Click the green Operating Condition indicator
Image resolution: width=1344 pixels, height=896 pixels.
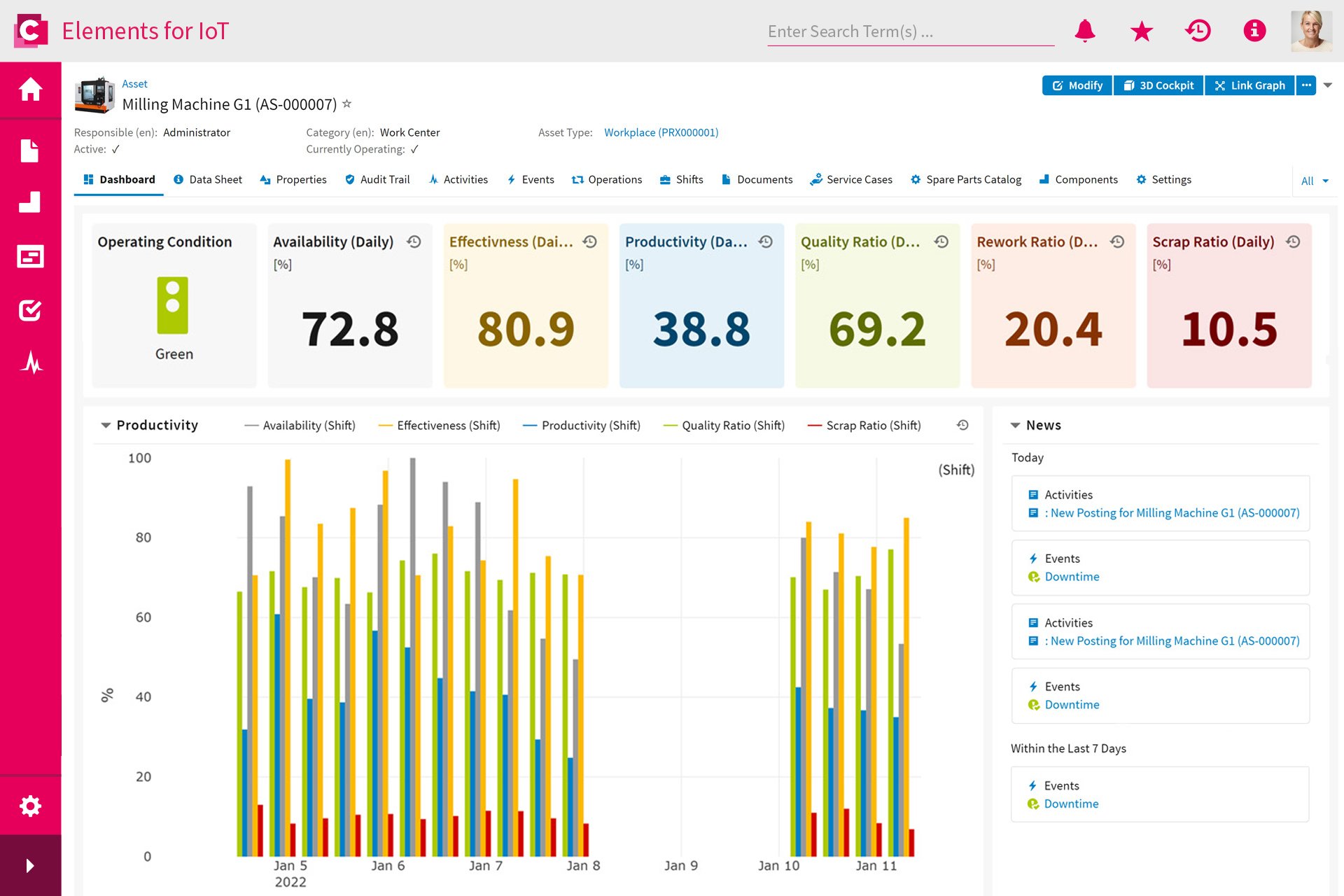(x=173, y=305)
